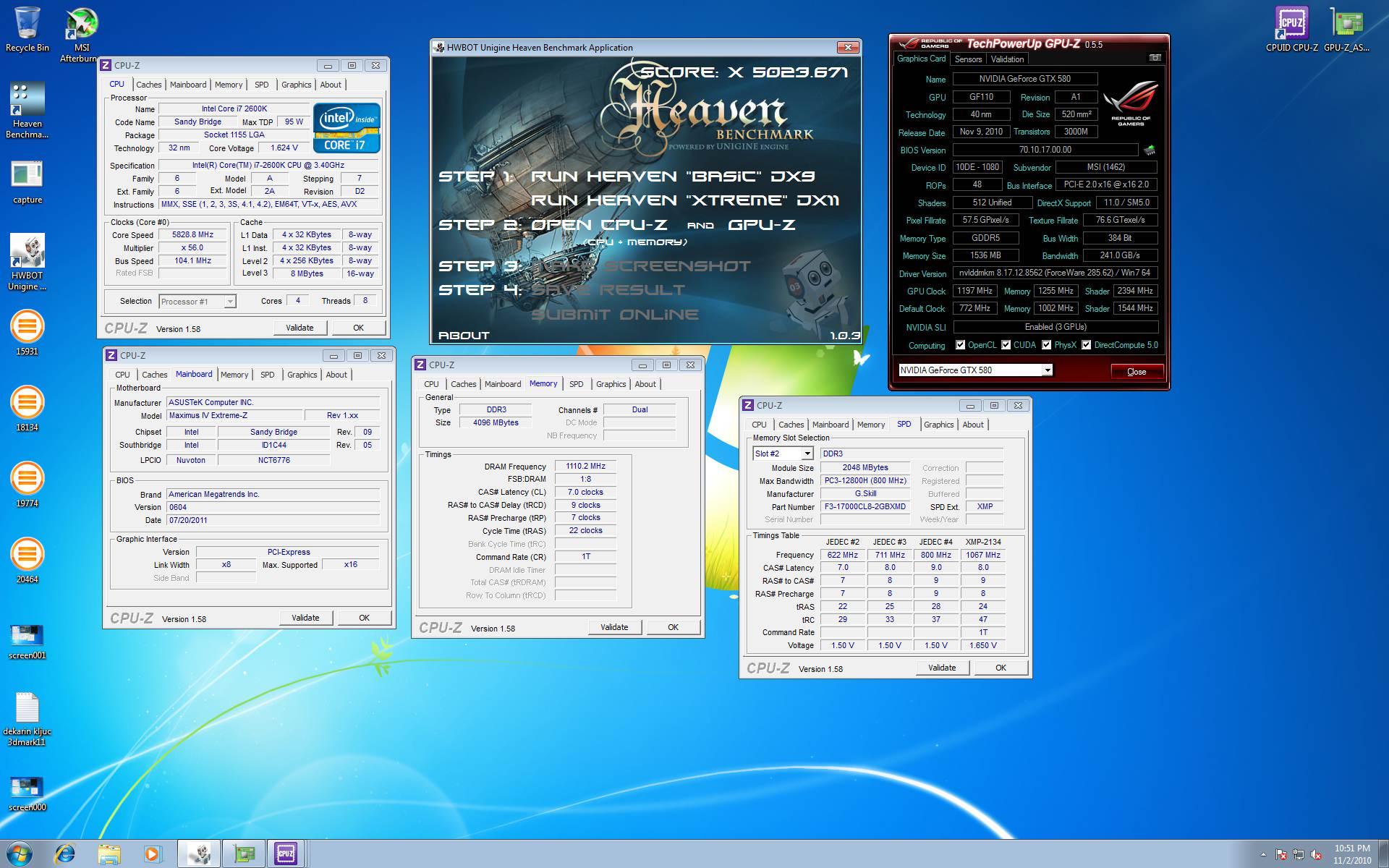The height and width of the screenshot is (868, 1389).
Task: Launch HWBOT Unigine desktop shortcut
Action: 27,262
